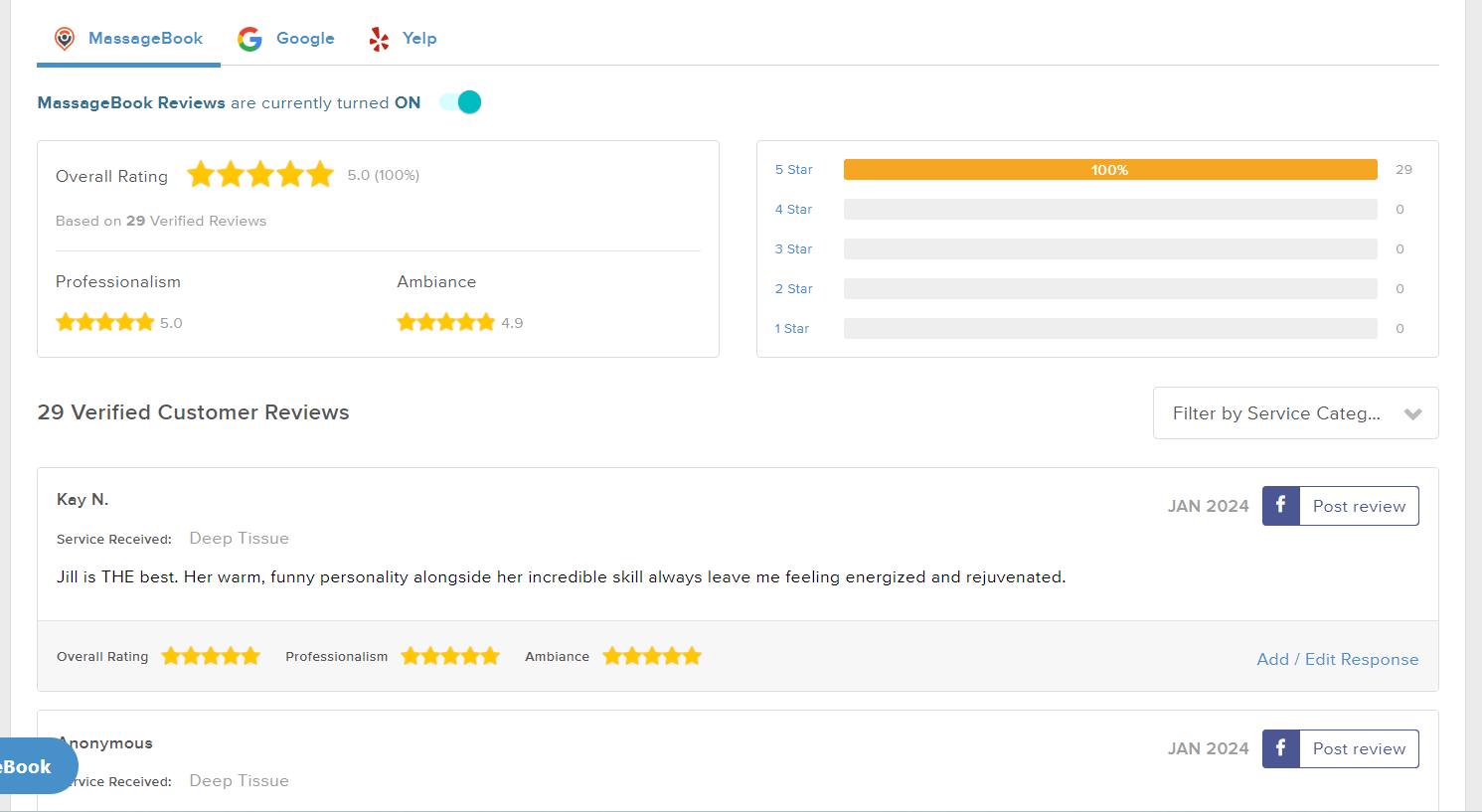Switch to the Google reviews tab
1482x812 pixels.
click(286, 39)
